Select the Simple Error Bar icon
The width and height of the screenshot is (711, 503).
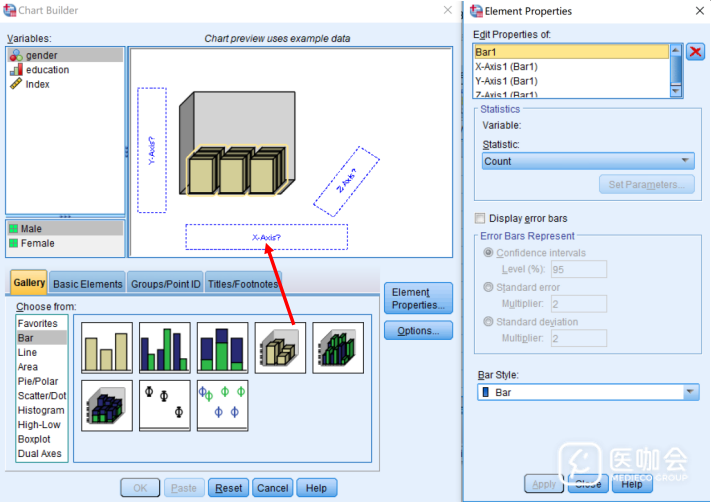coord(165,404)
